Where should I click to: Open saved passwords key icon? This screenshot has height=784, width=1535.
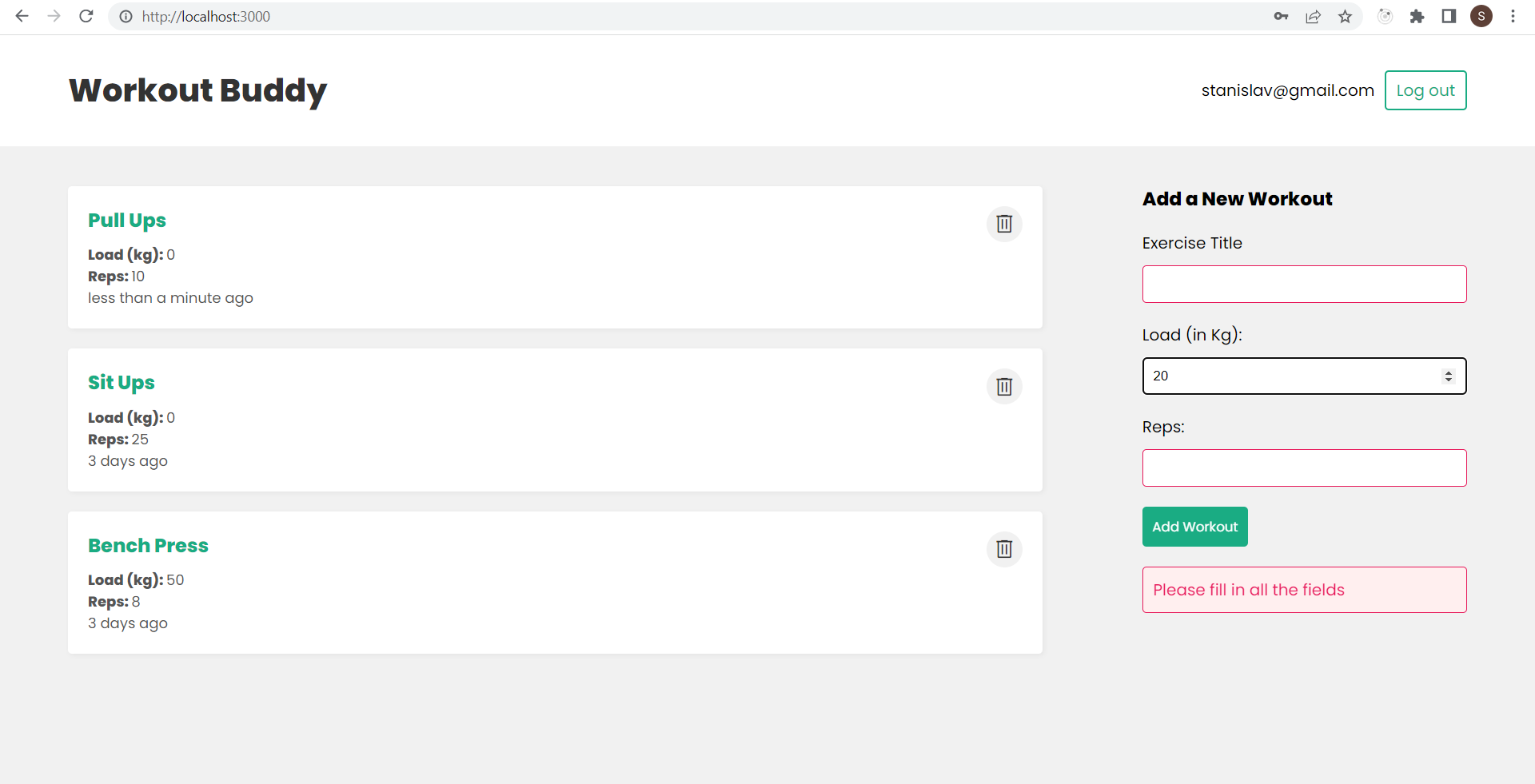pyautogui.click(x=1281, y=16)
